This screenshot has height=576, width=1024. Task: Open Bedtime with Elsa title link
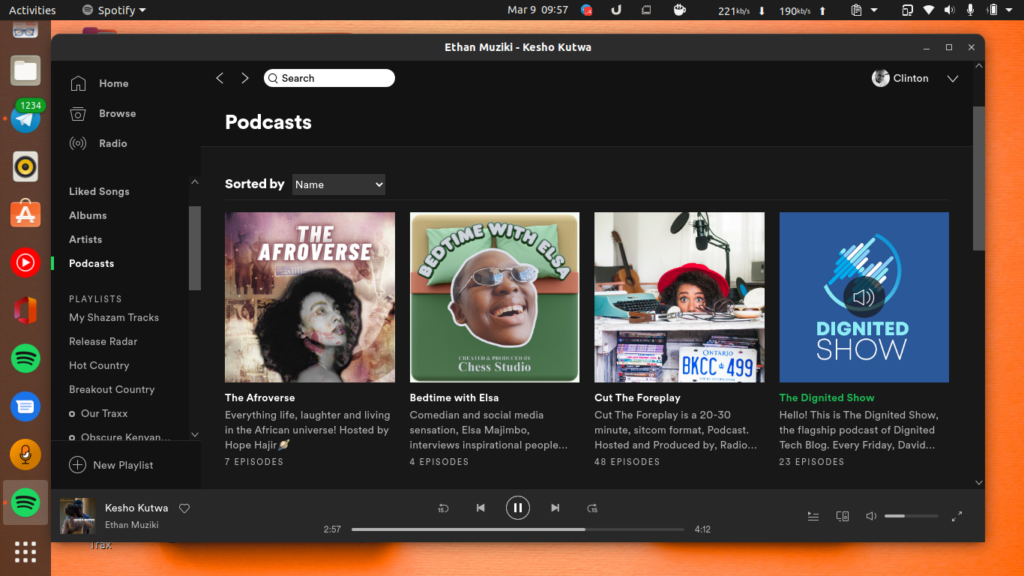454,398
